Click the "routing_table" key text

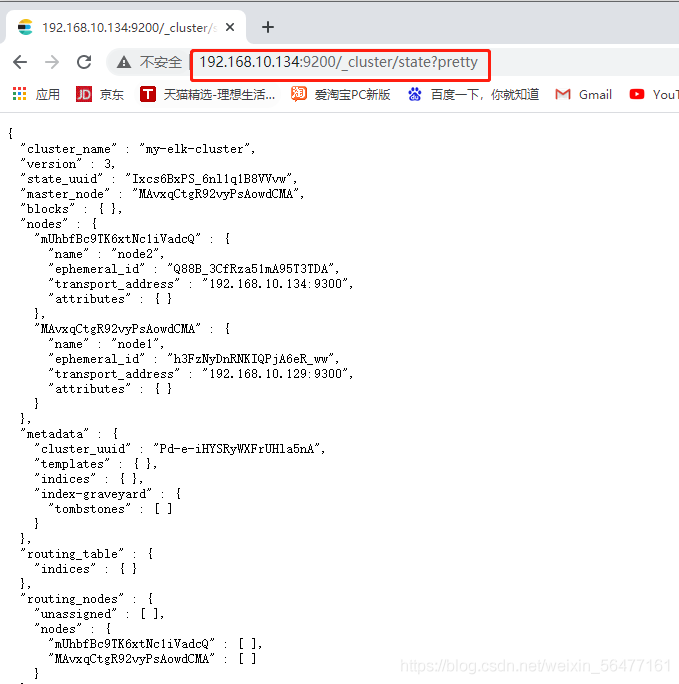pyautogui.click(x=72, y=554)
